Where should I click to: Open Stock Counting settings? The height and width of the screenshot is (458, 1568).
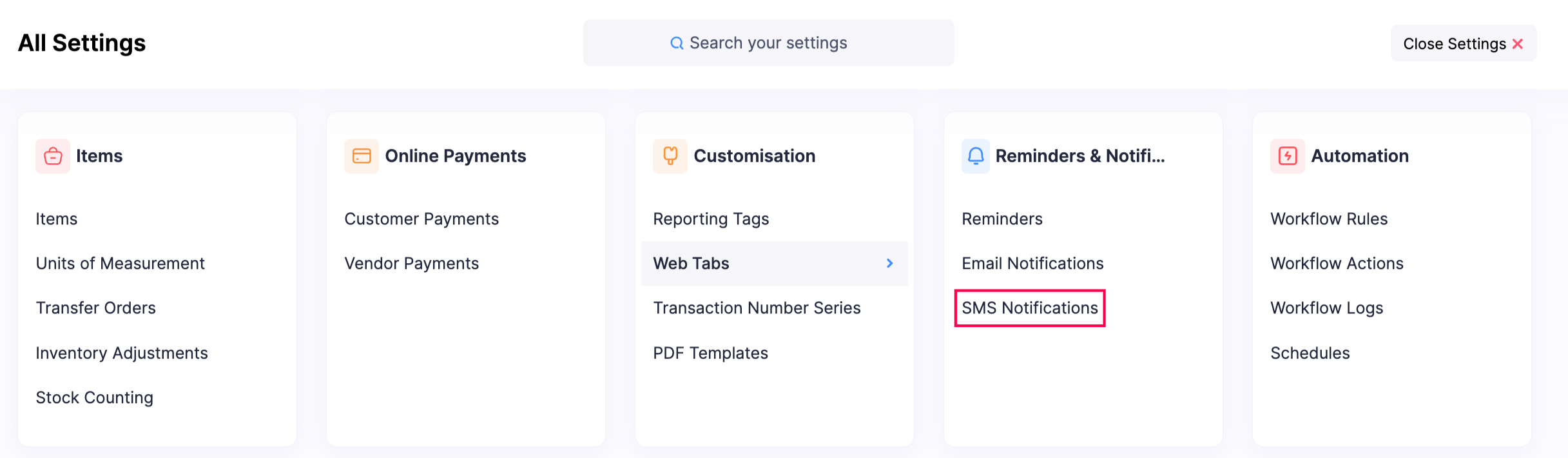click(94, 397)
